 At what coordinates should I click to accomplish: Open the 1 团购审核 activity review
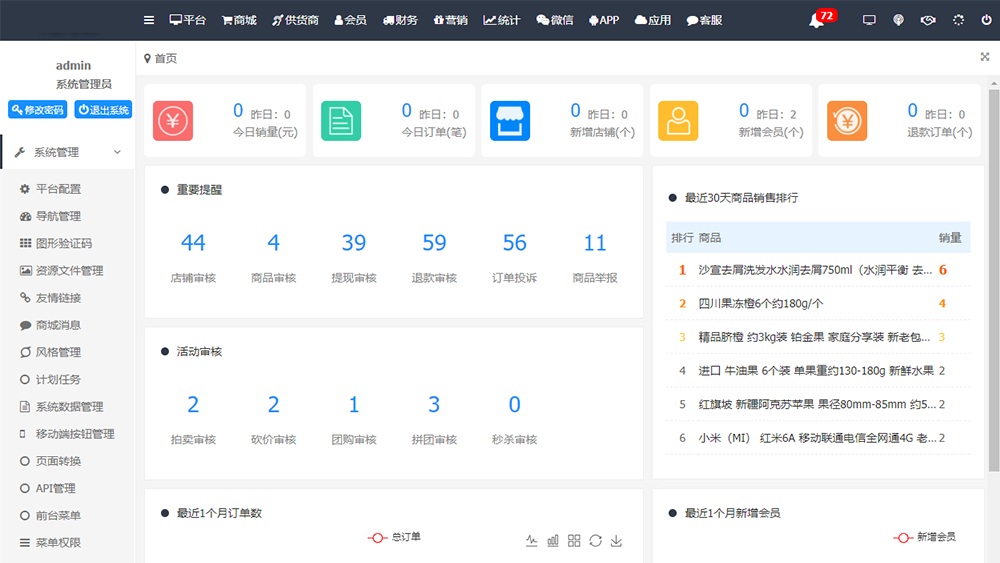[354, 419]
